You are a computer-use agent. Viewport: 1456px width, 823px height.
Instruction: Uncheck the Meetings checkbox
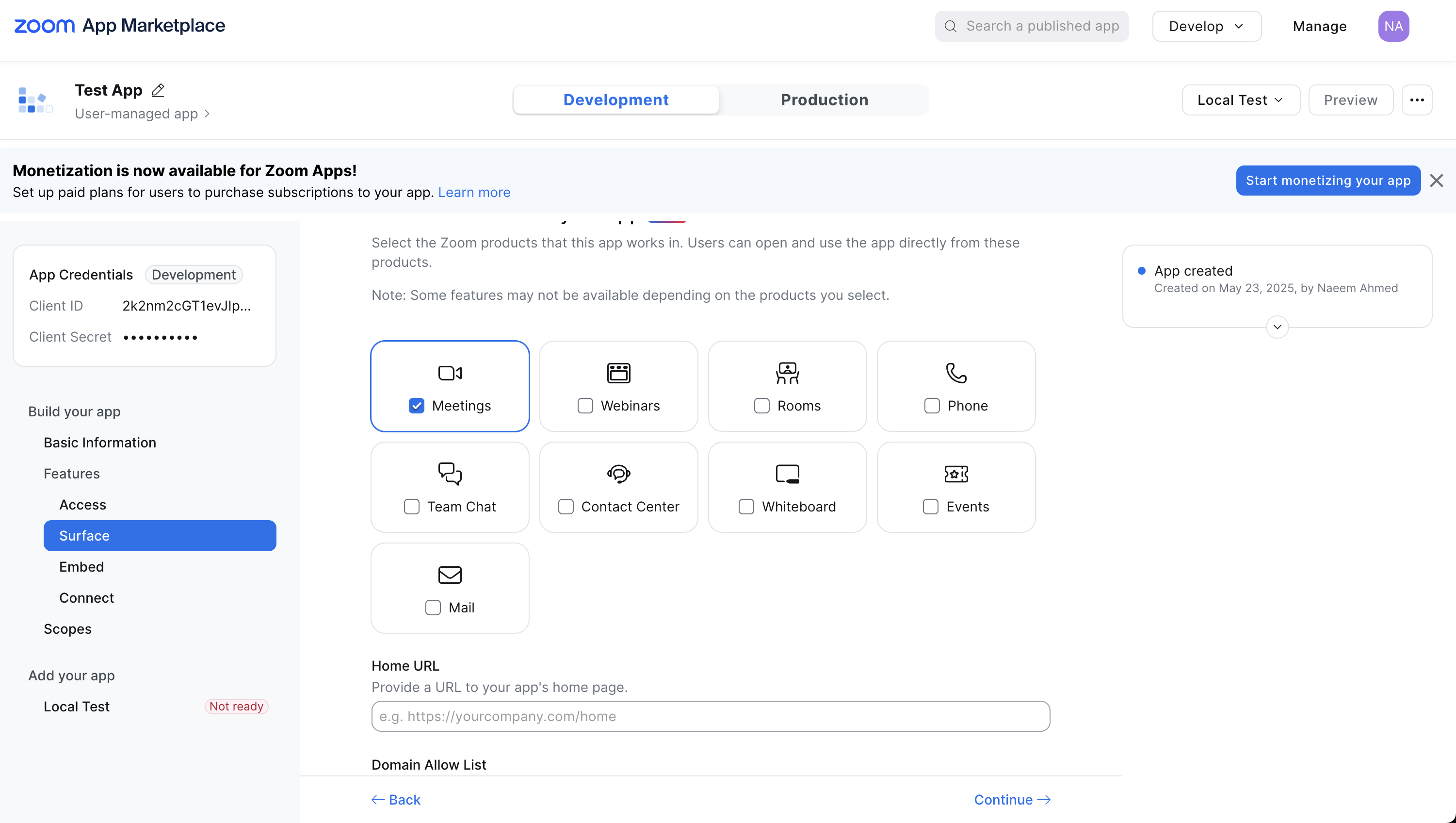pos(416,406)
